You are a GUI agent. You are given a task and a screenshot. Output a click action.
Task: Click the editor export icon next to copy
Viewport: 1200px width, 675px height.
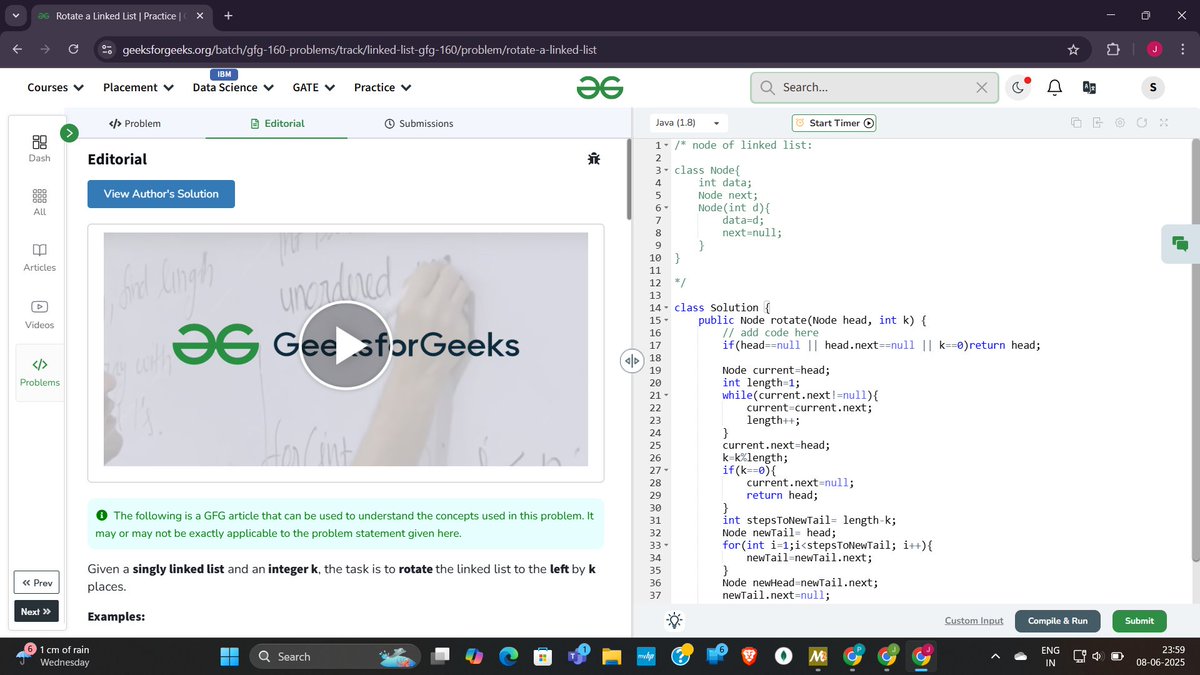coord(1097,123)
